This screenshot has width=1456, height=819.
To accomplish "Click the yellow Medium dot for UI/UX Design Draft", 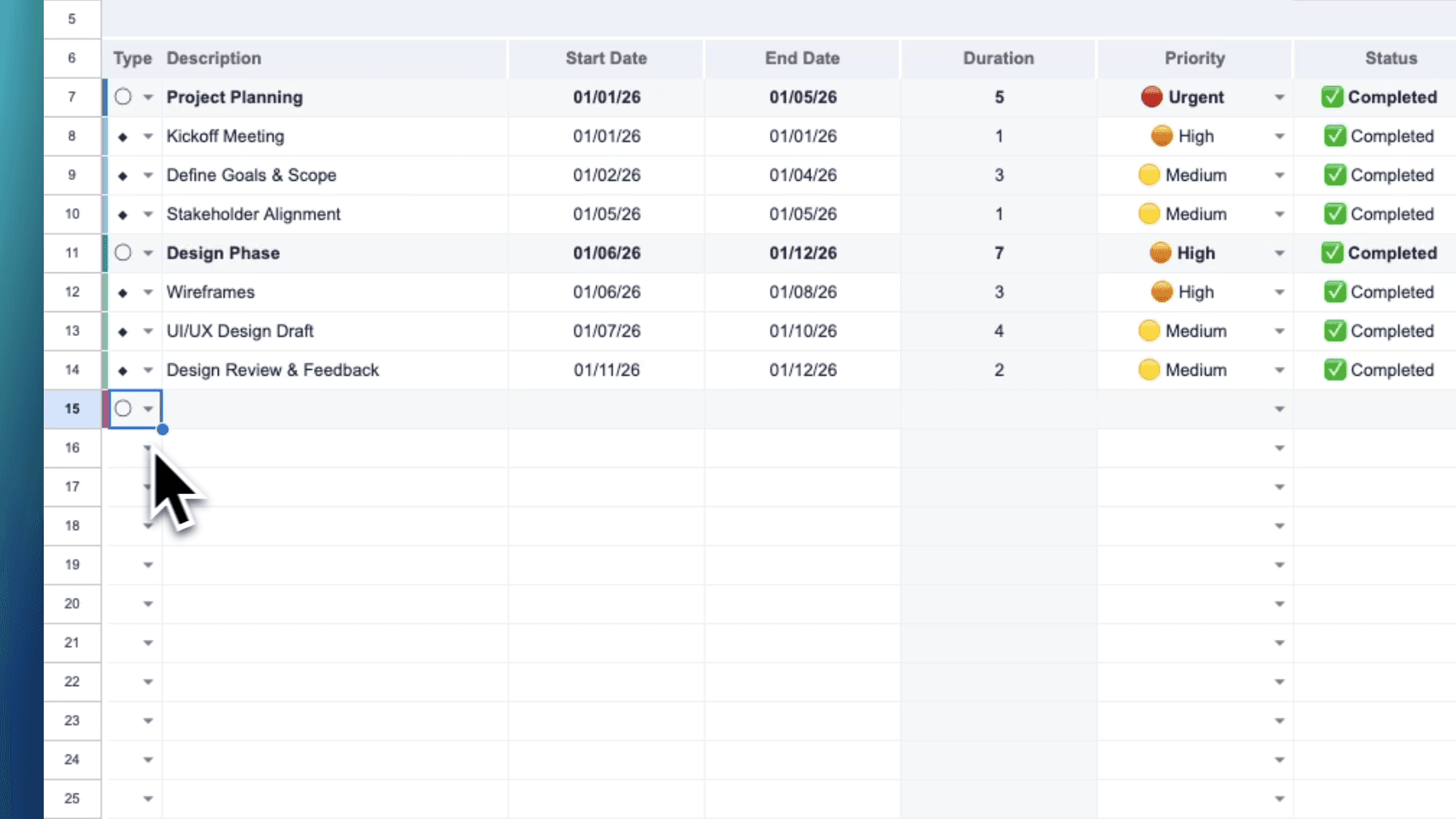I will click(1149, 330).
